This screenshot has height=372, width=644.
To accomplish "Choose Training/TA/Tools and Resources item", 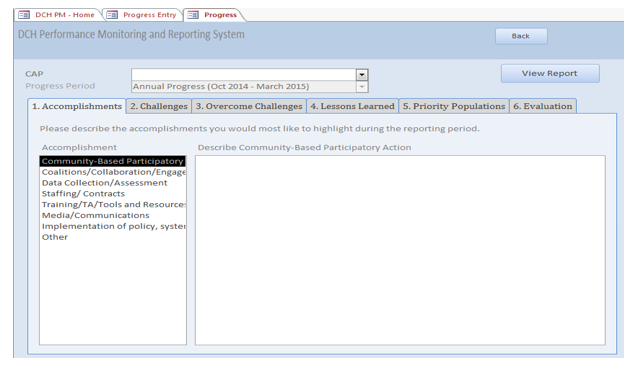I will point(113,204).
